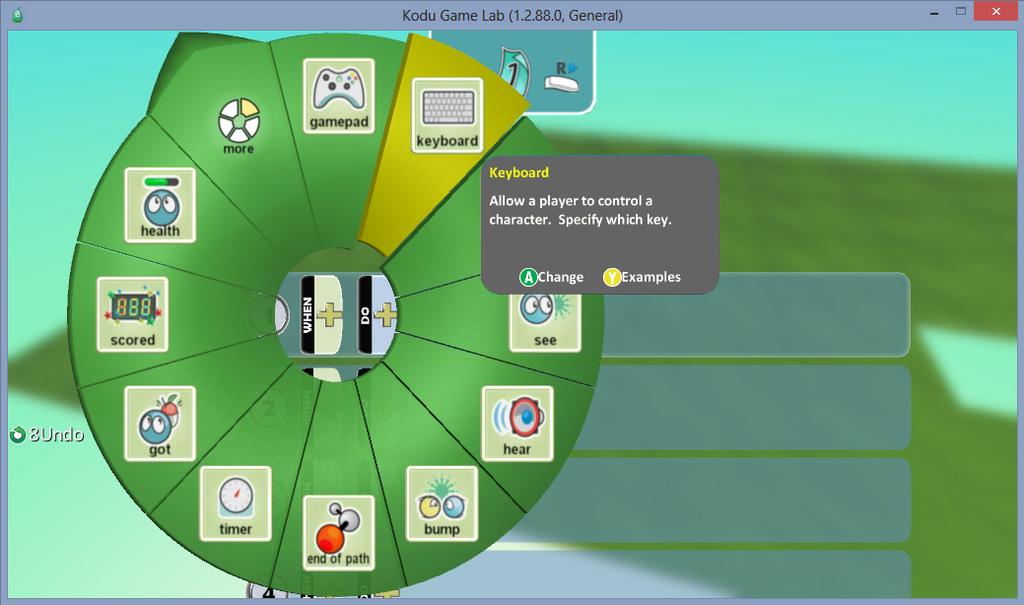Pick the health sensor tile

[160, 205]
